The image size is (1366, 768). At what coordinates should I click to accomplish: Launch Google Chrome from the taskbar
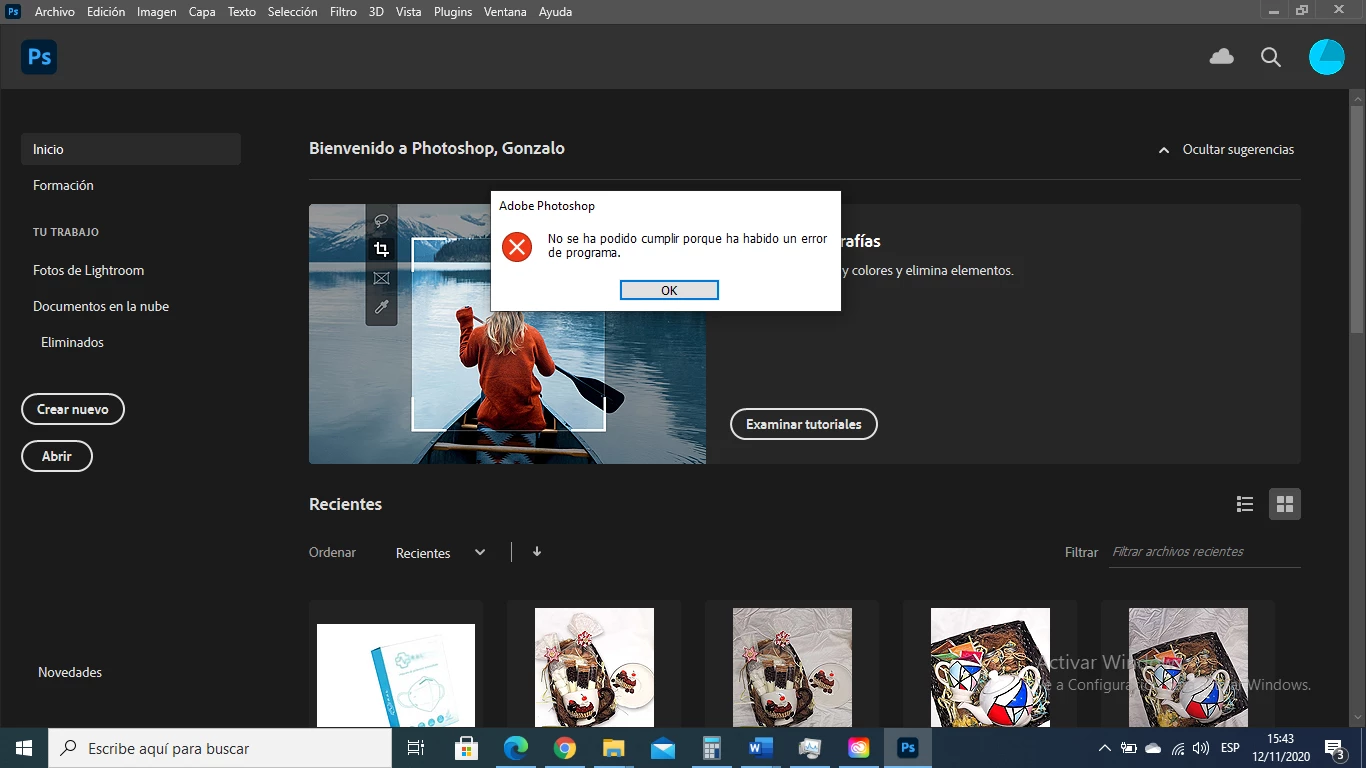[564, 748]
